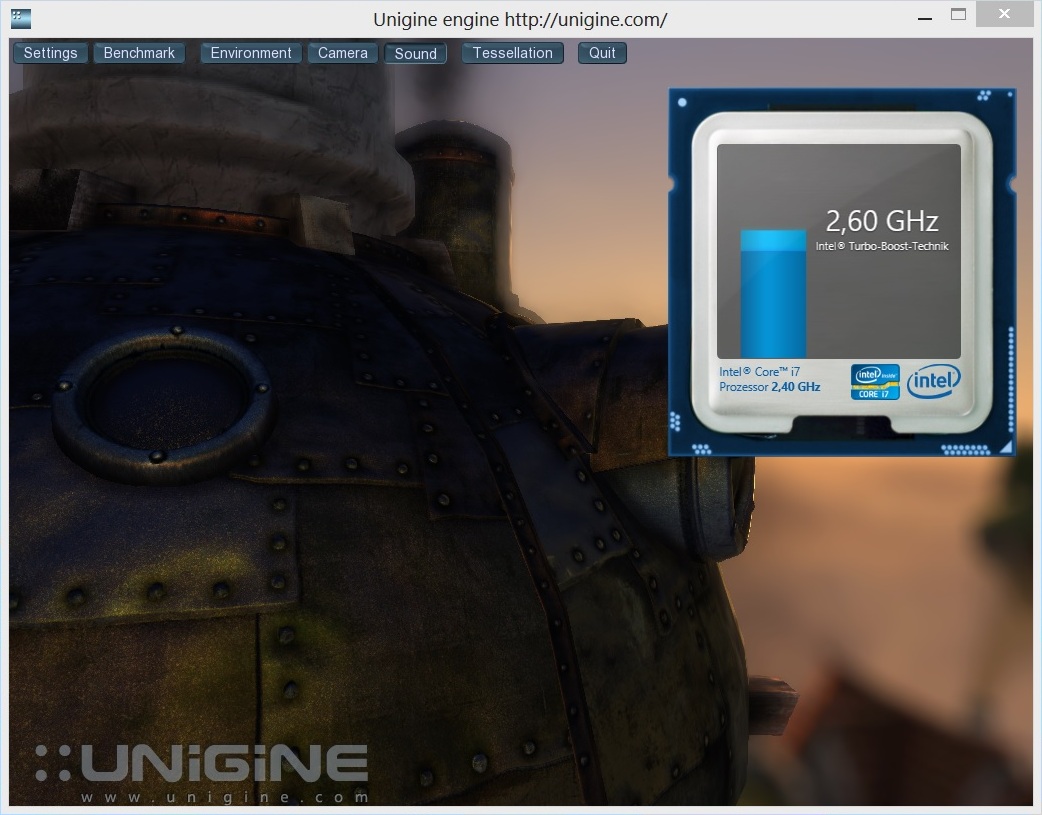
Task: Click the Prozessor 2,40 GHz text
Action: (x=770, y=387)
